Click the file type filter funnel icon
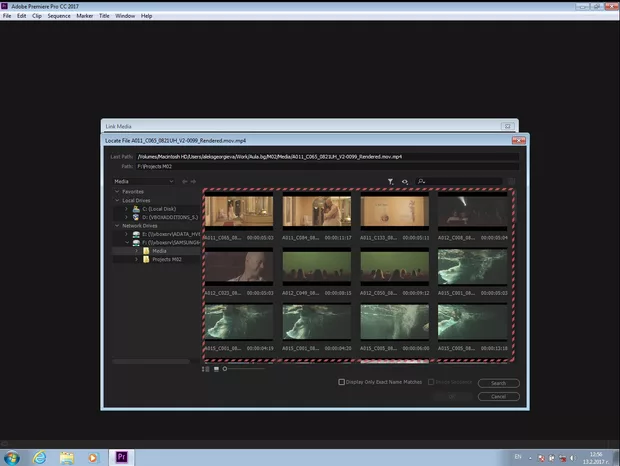This screenshot has height=466, width=620. click(390, 181)
